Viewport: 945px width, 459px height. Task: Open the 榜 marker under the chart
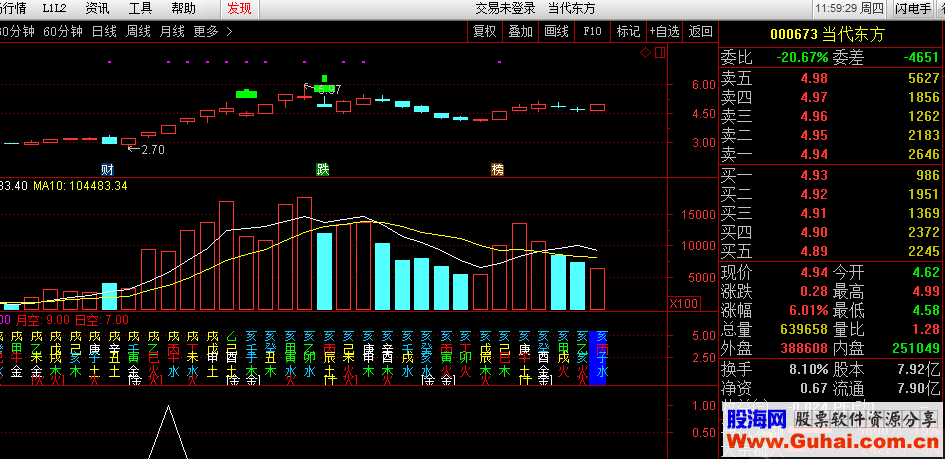coord(497,169)
